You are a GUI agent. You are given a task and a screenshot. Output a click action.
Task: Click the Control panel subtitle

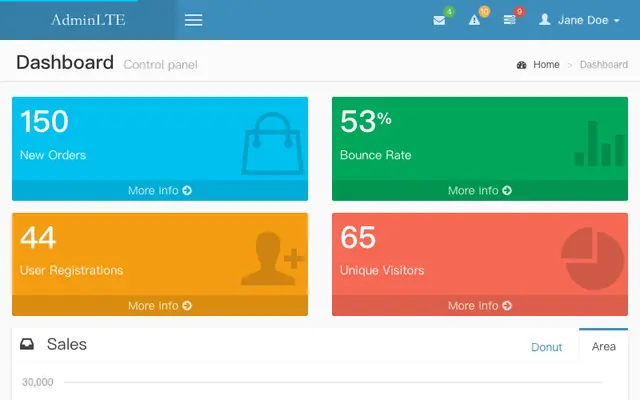(160, 64)
